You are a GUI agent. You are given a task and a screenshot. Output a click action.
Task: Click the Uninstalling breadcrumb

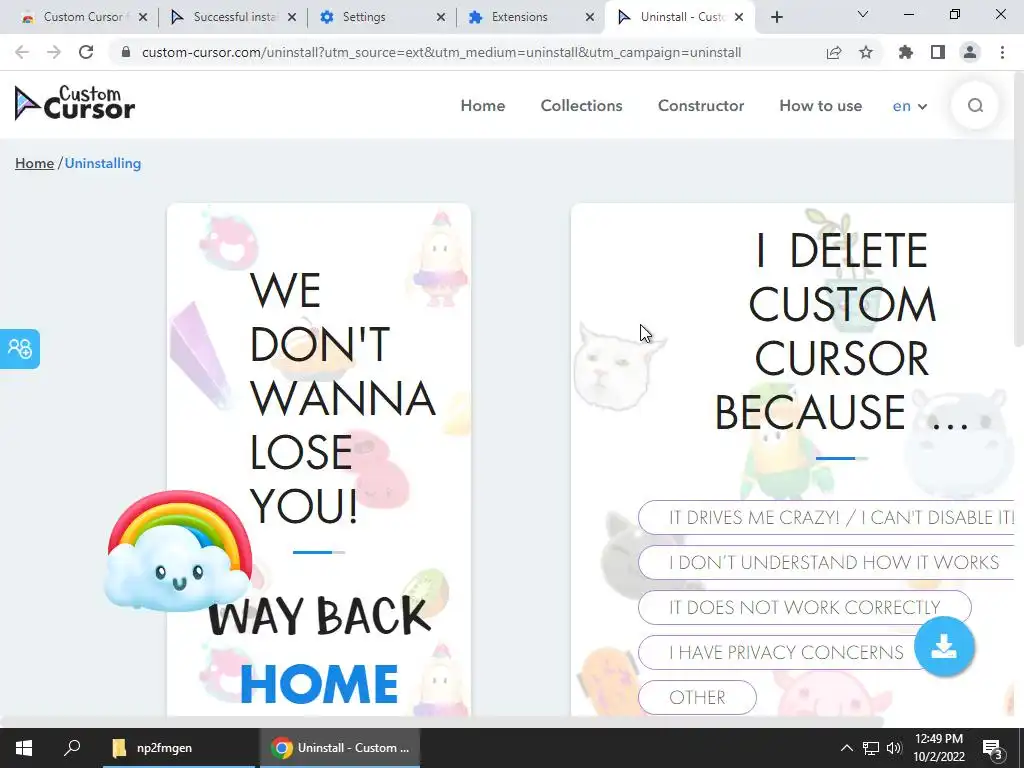point(103,163)
